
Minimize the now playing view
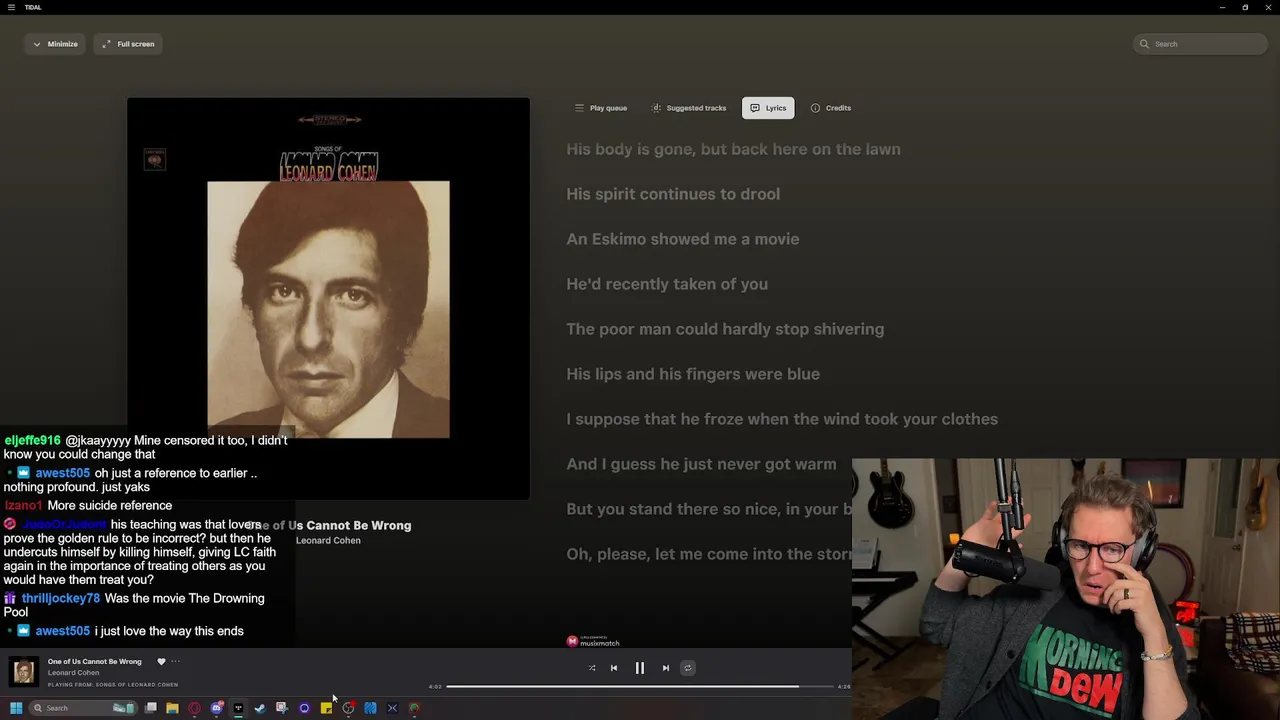(x=55, y=44)
